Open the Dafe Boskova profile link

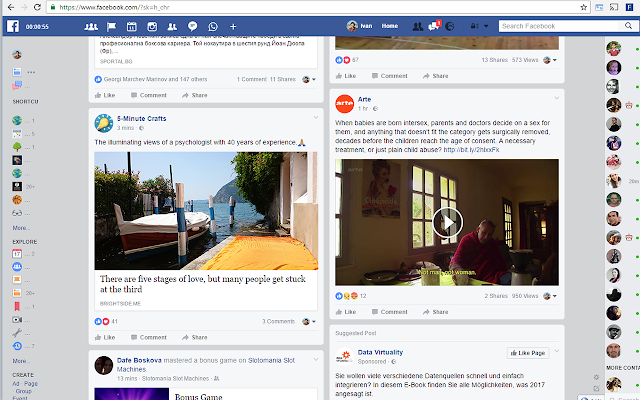(139, 360)
